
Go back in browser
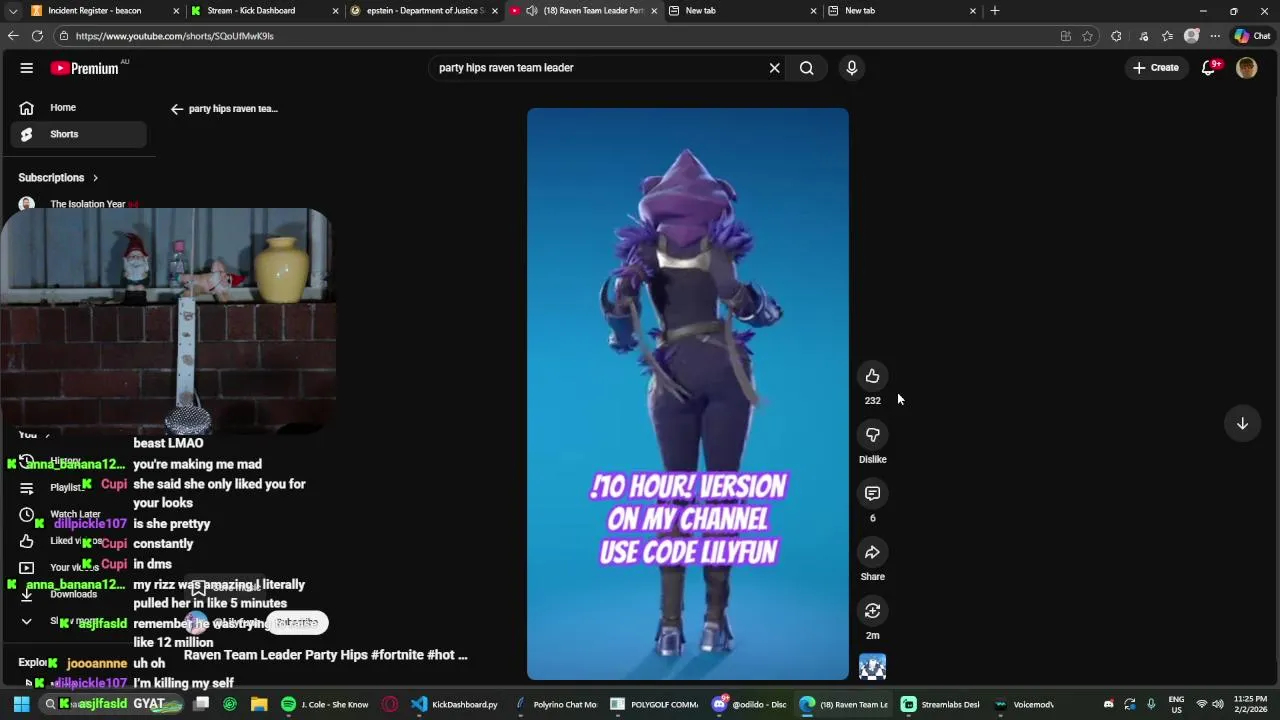coord(13,36)
